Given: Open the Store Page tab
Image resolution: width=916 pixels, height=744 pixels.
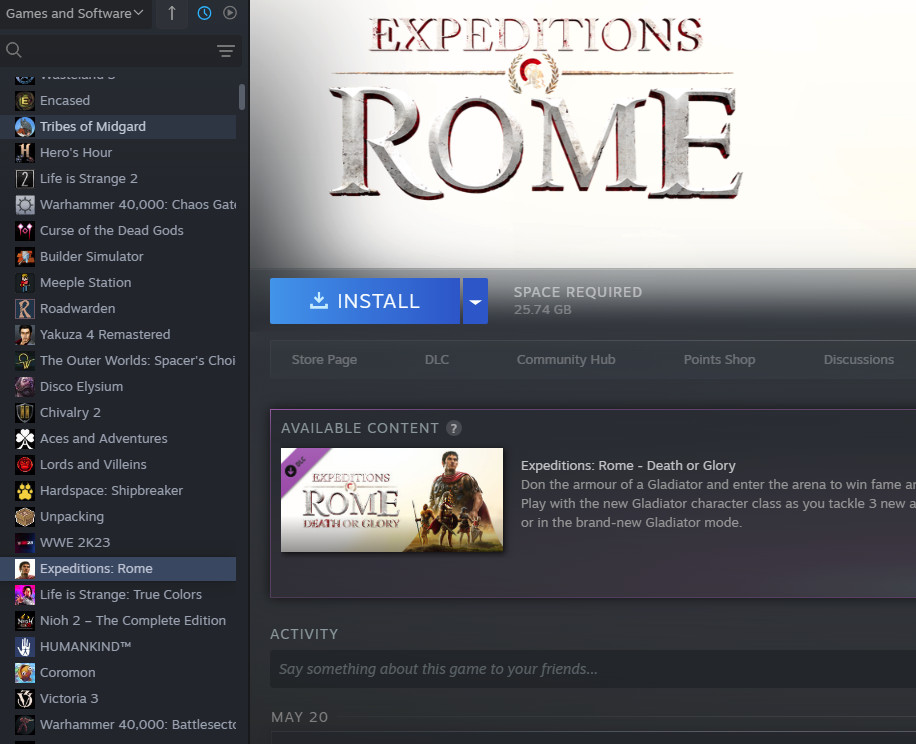Looking at the screenshot, I should (324, 360).
